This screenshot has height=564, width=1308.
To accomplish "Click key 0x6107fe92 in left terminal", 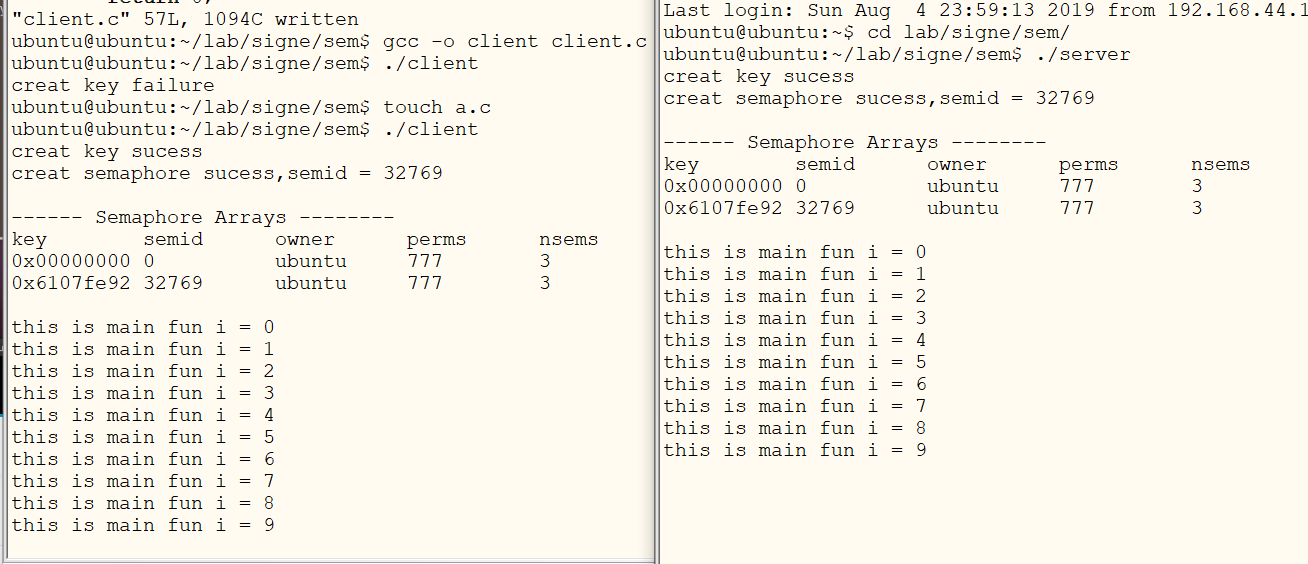I will coord(71,284).
